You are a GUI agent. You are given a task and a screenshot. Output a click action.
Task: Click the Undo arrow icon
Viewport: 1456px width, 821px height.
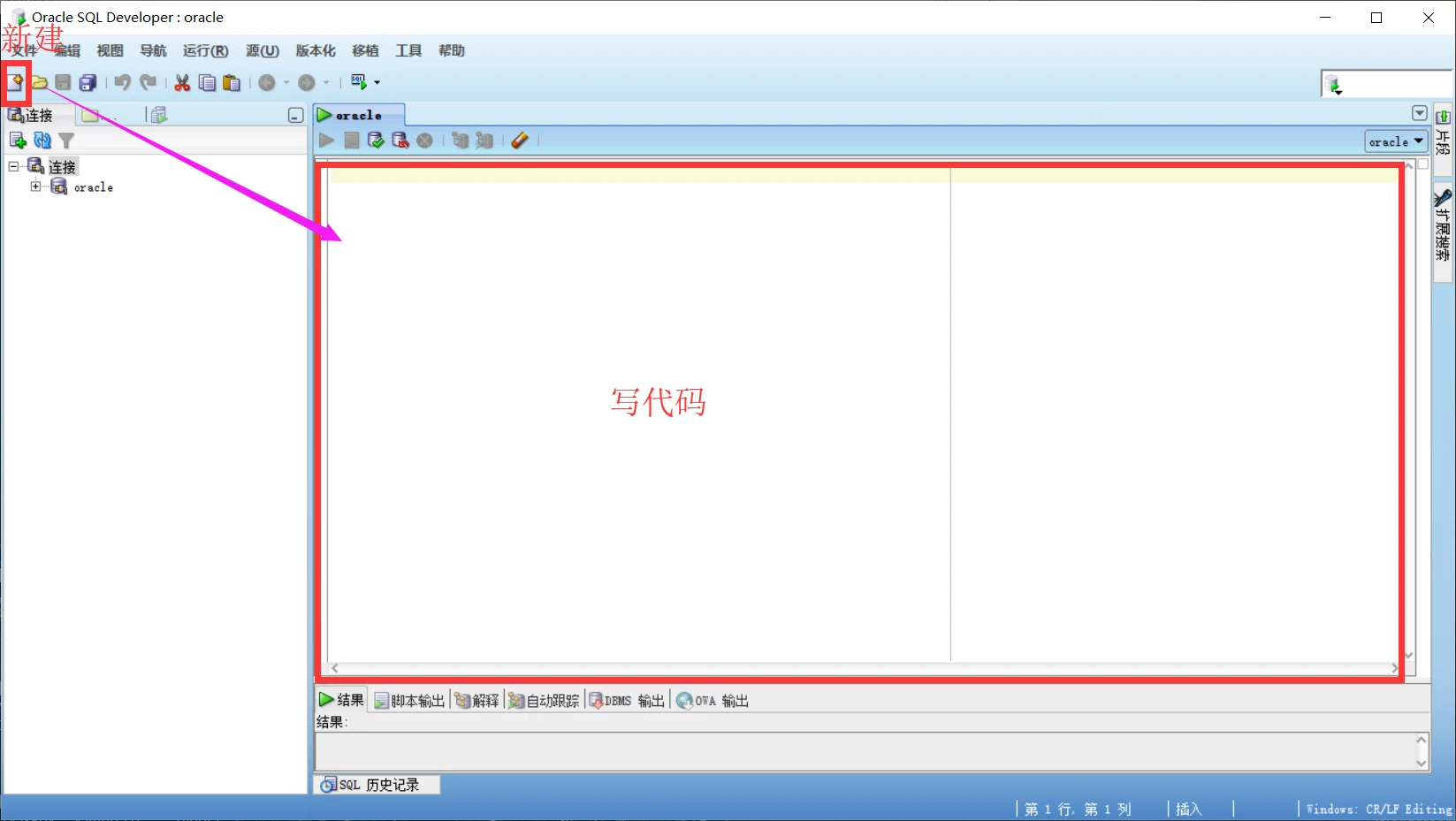click(123, 82)
